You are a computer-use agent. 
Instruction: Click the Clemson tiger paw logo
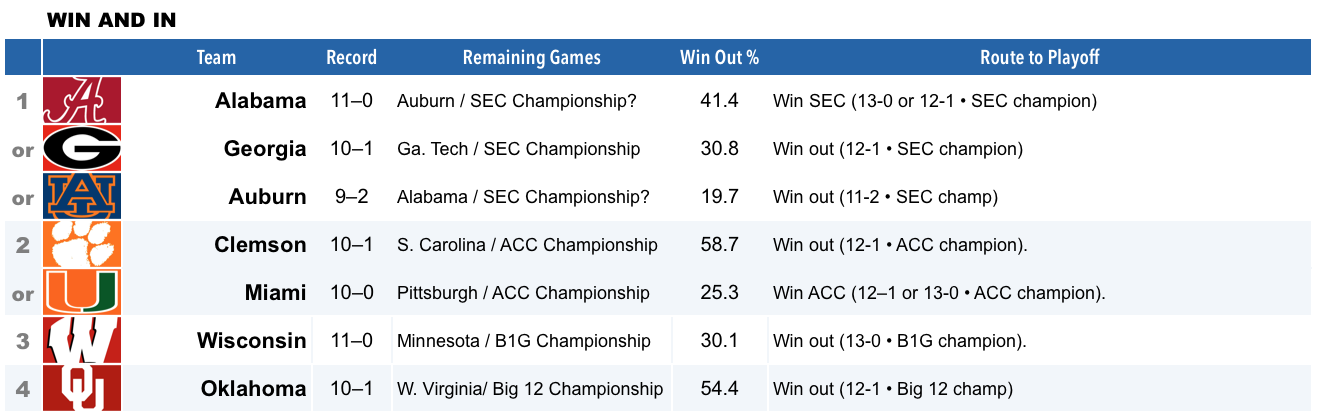tap(82, 244)
